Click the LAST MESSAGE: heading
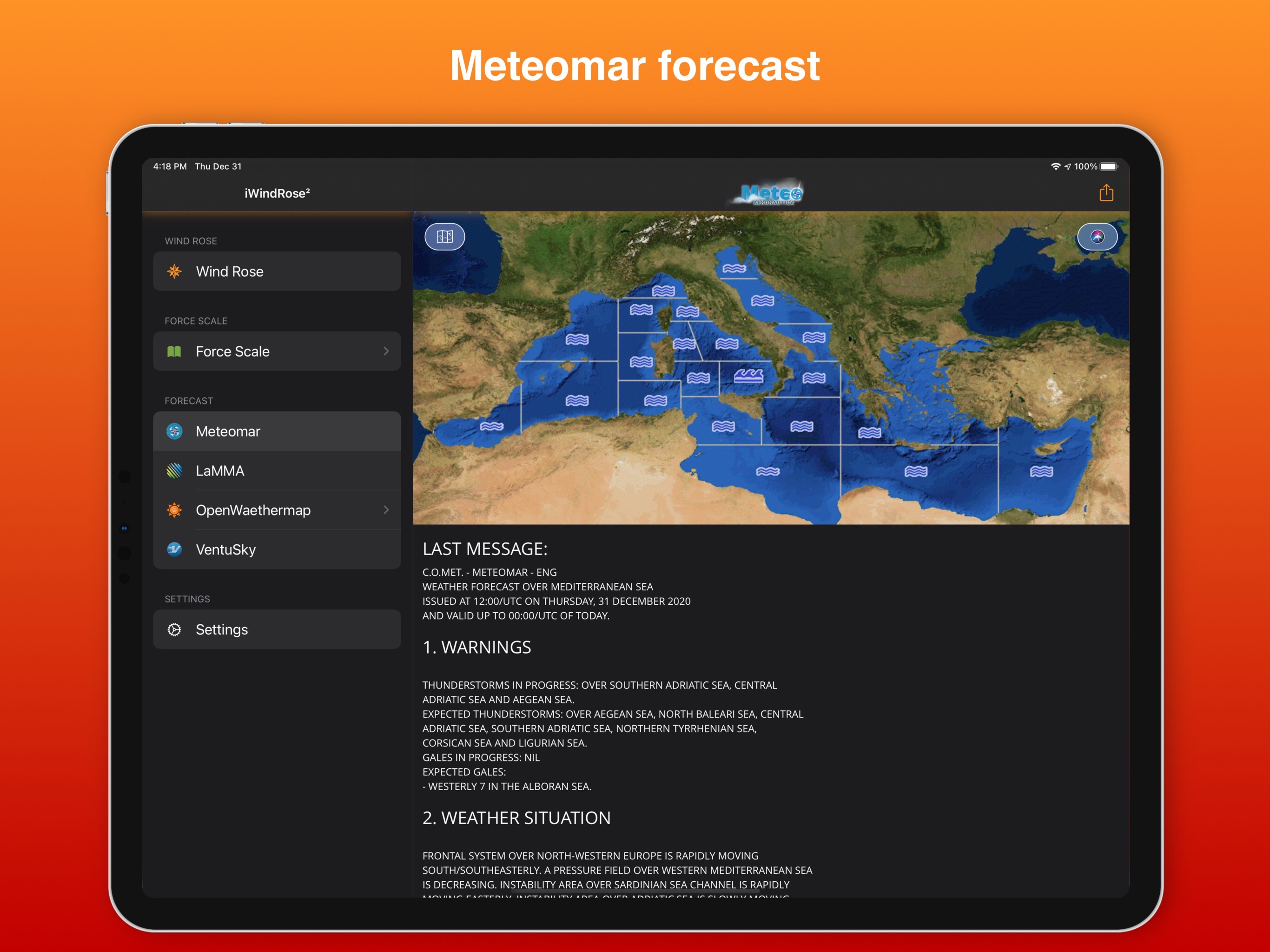The width and height of the screenshot is (1270, 952). tap(484, 549)
